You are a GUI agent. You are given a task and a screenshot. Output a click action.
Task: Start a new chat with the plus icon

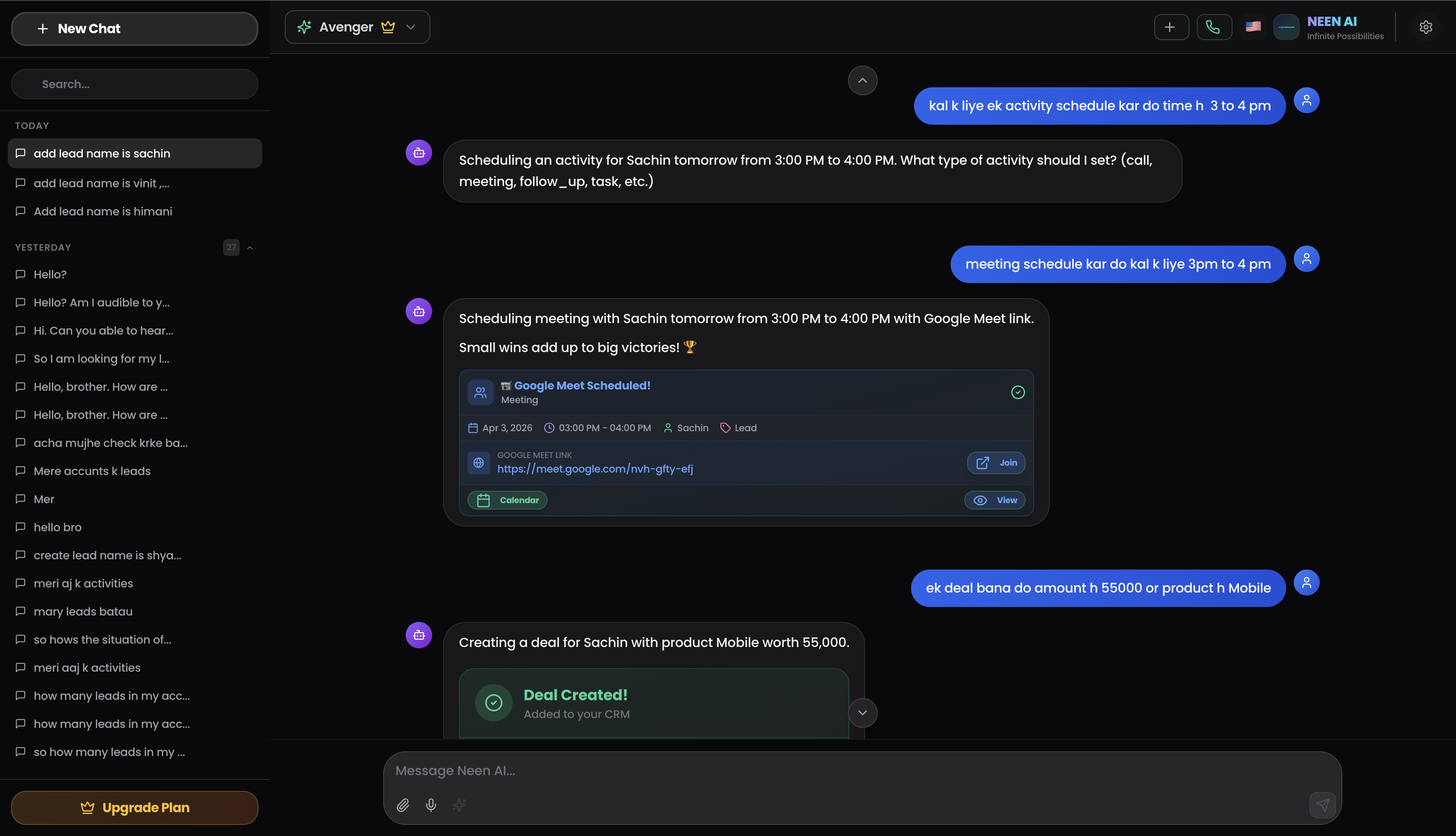pyautogui.click(x=1171, y=26)
